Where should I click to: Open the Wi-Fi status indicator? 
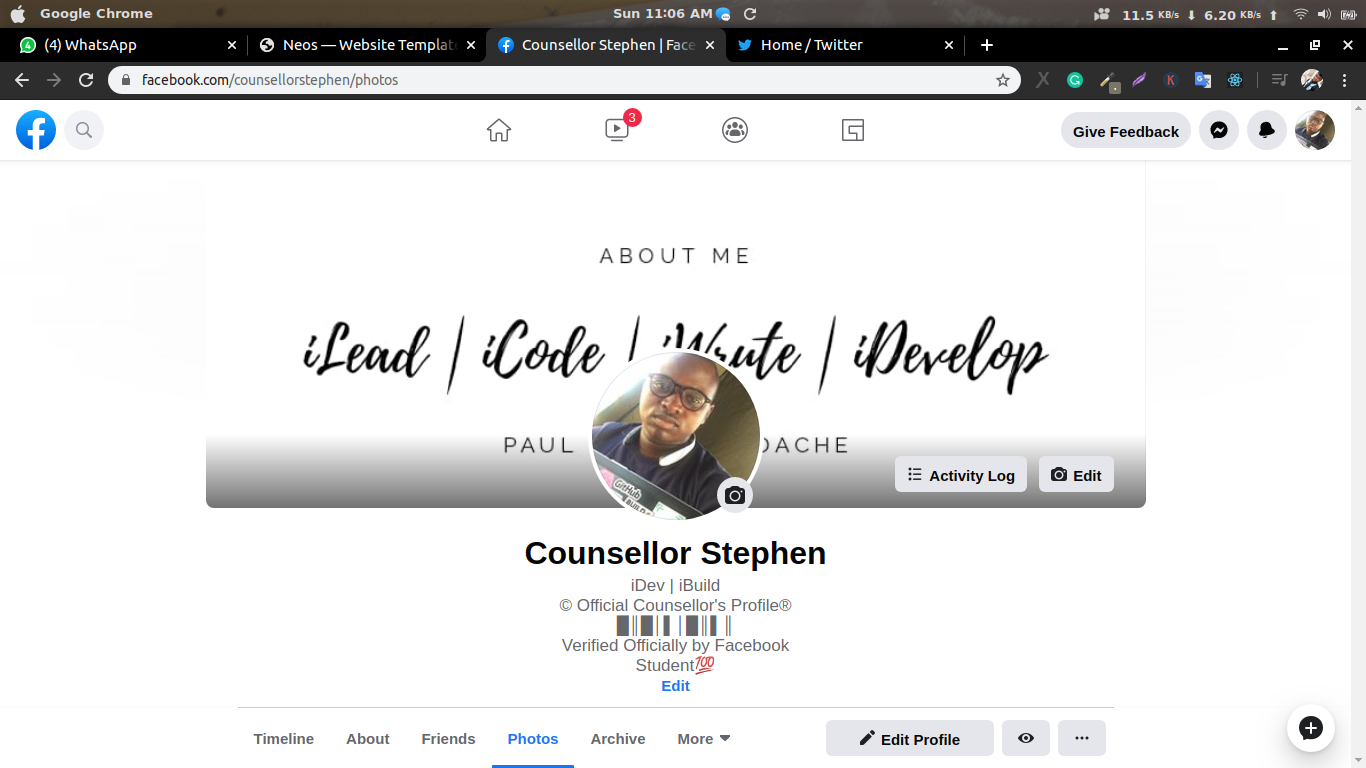(1300, 14)
